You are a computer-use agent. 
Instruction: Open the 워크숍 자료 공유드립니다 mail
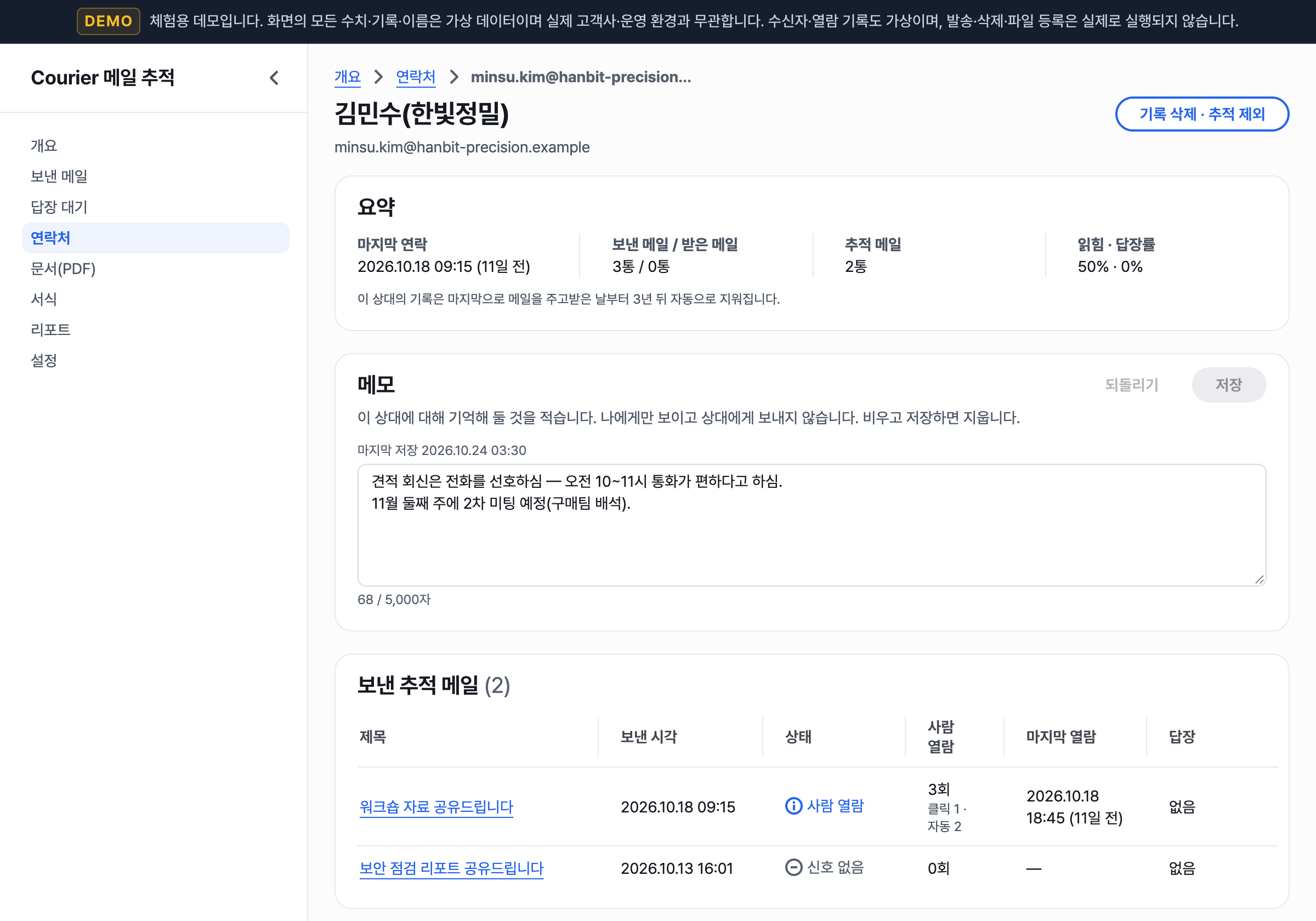click(436, 807)
